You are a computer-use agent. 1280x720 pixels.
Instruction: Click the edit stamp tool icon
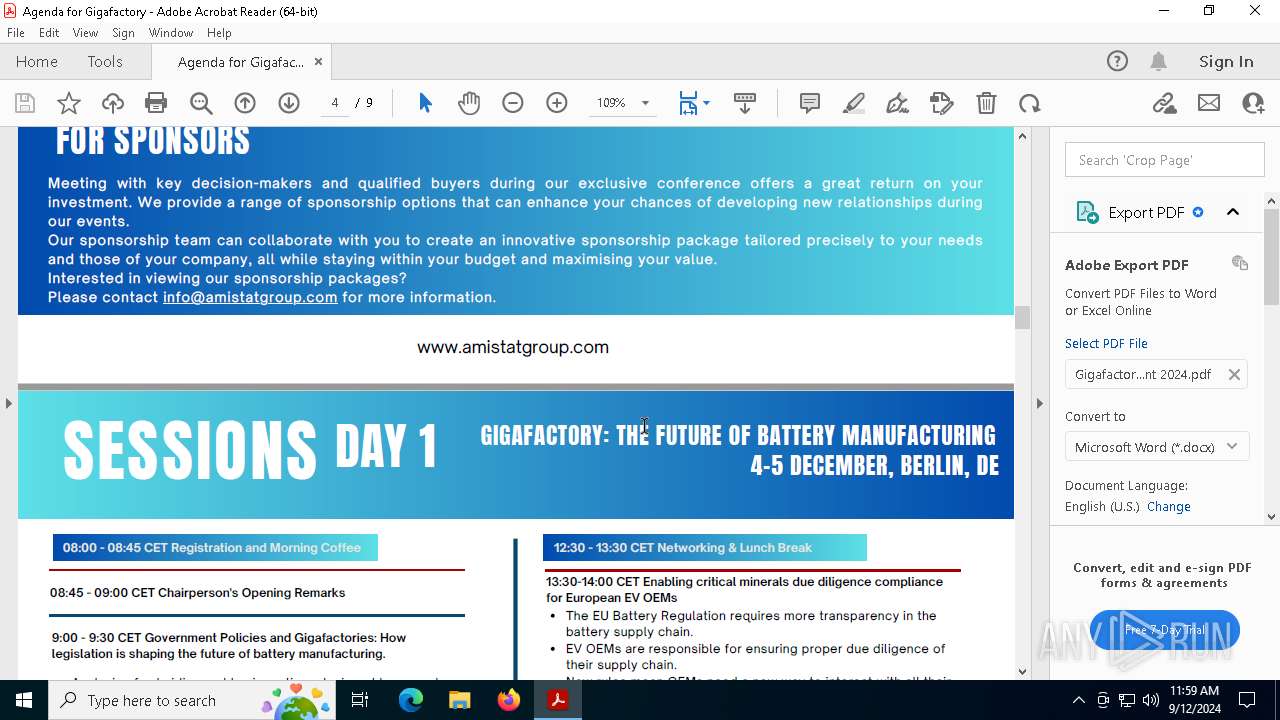[x=942, y=103]
